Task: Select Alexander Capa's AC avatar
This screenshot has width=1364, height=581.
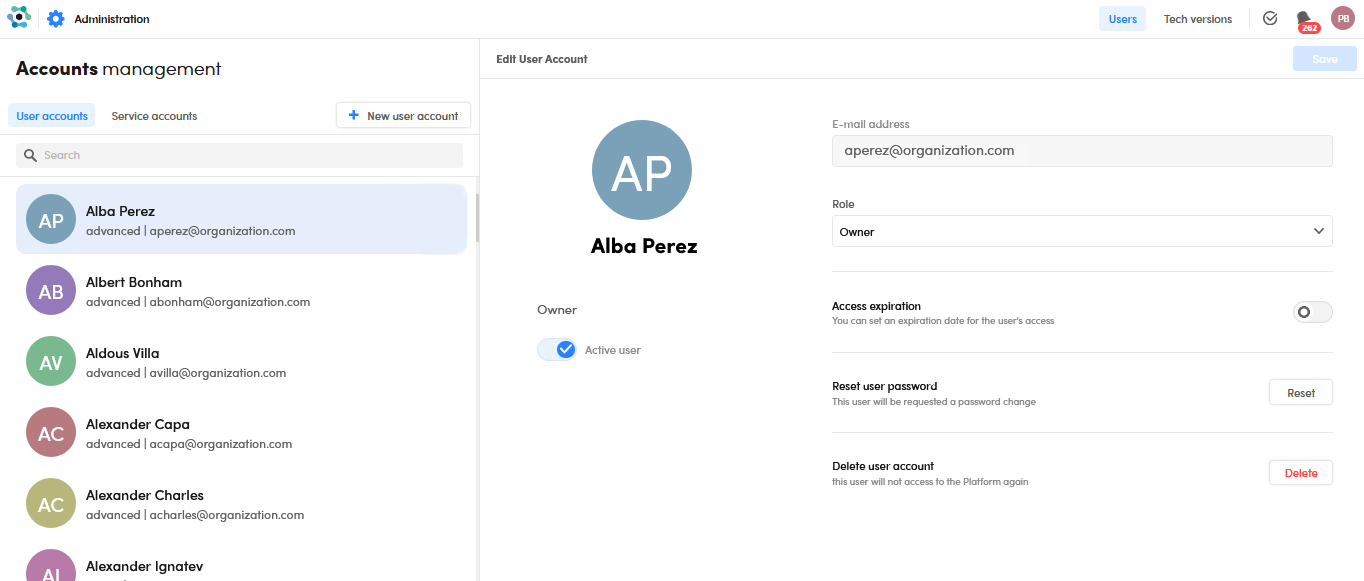Action: (51, 433)
